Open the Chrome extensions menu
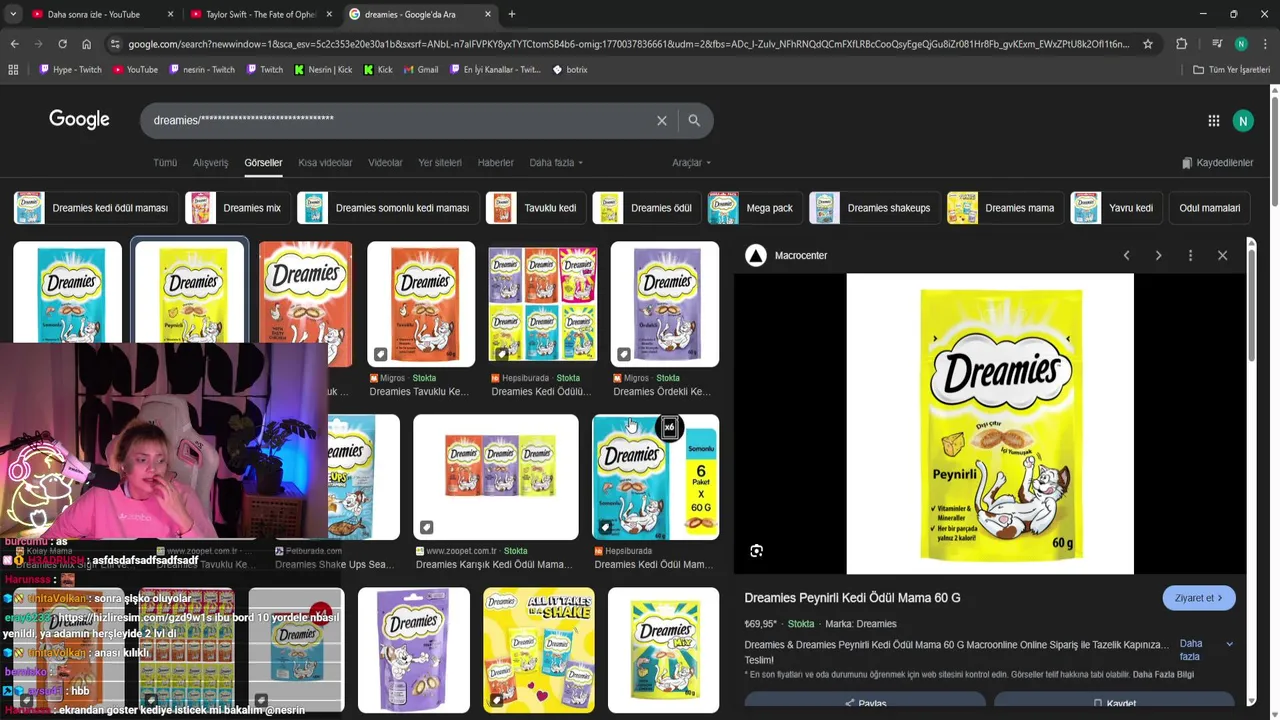1280x720 pixels. point(1181,44)
